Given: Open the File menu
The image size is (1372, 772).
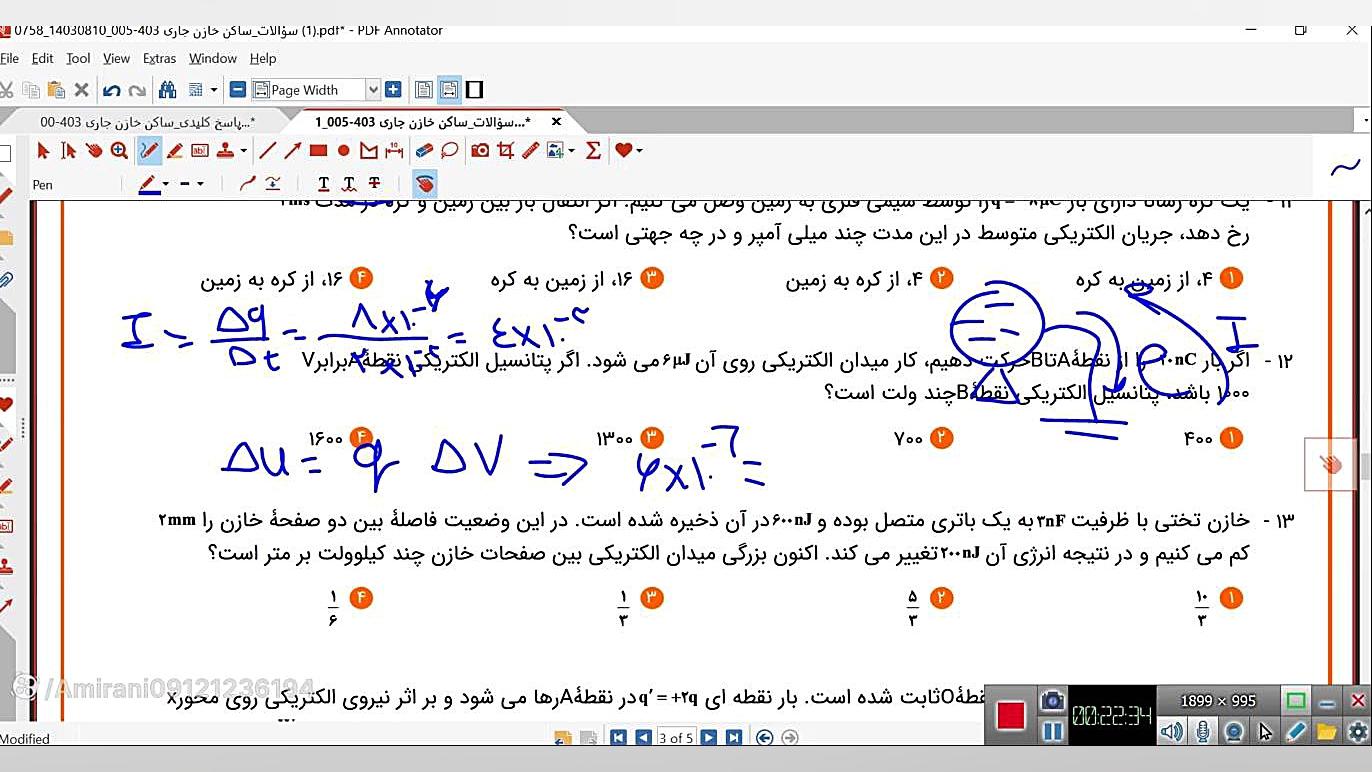Looking at the screenshot, I should [x=10, y=59].
